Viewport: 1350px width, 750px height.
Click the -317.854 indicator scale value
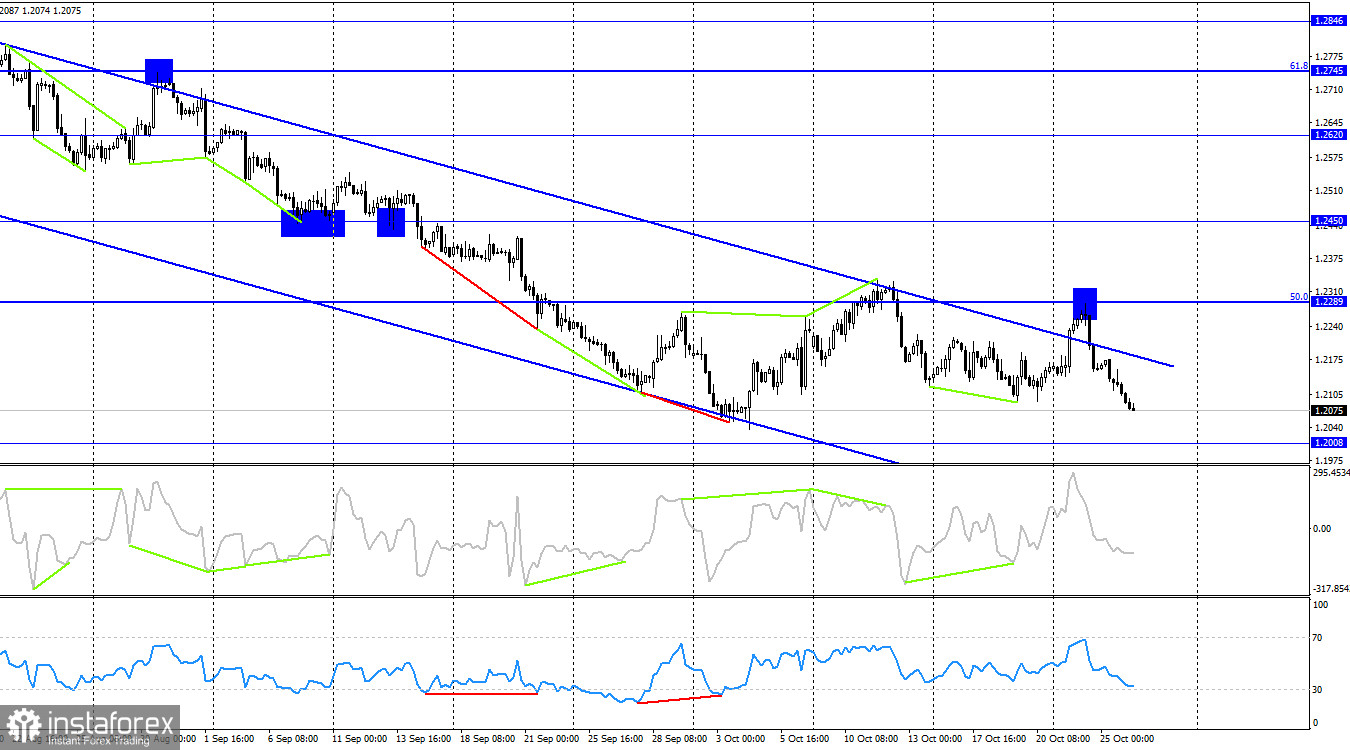(x=1330, y=588)
